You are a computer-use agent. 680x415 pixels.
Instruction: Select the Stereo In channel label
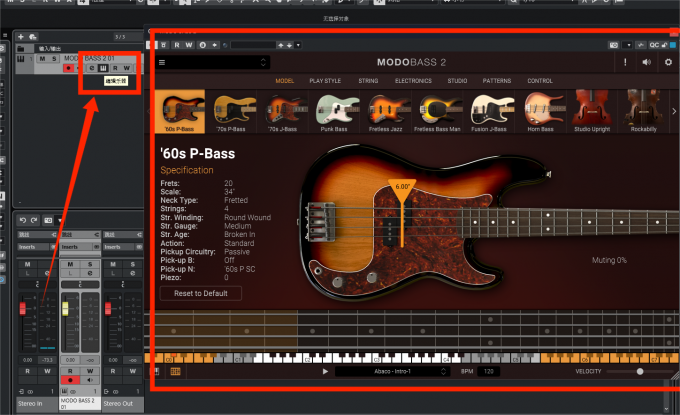click(37, 404)
